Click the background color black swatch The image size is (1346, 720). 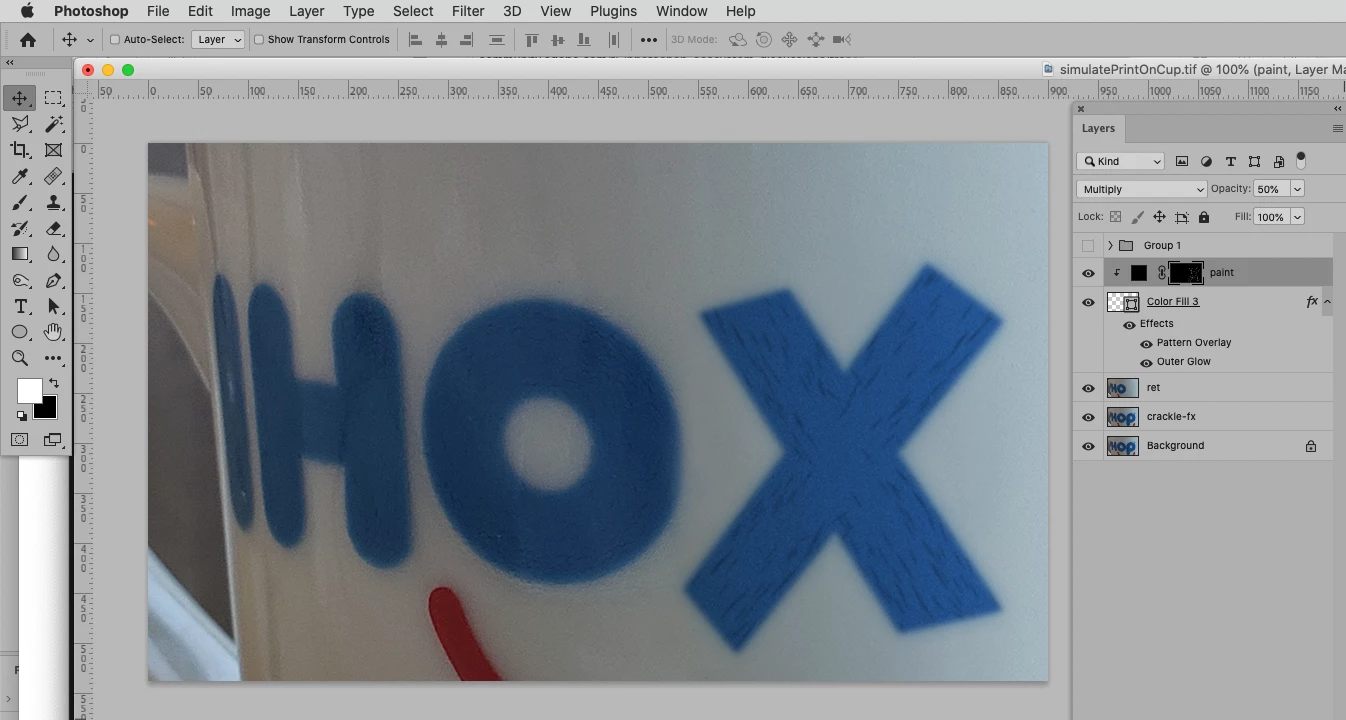click(48, 409)
